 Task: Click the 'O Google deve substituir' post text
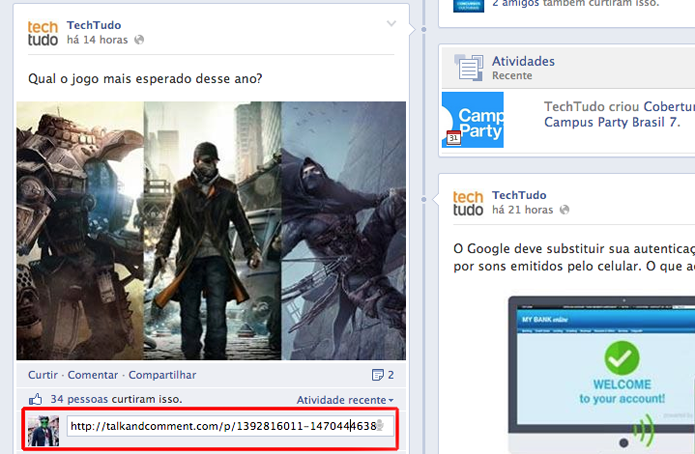[574, 257]
